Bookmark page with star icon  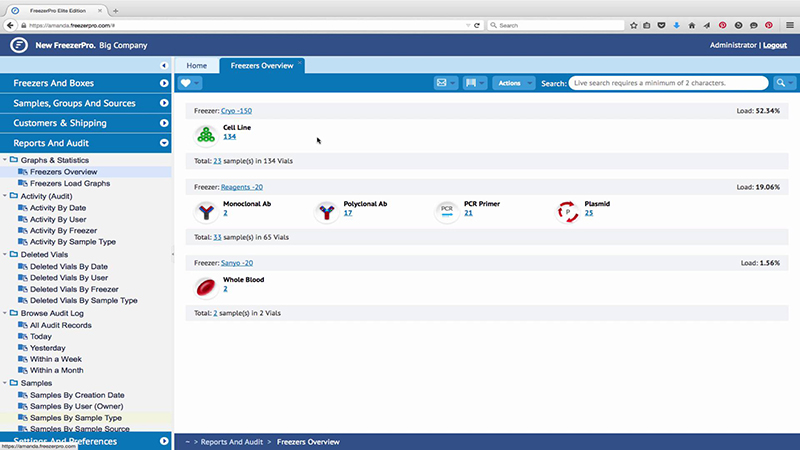point(634,25)
